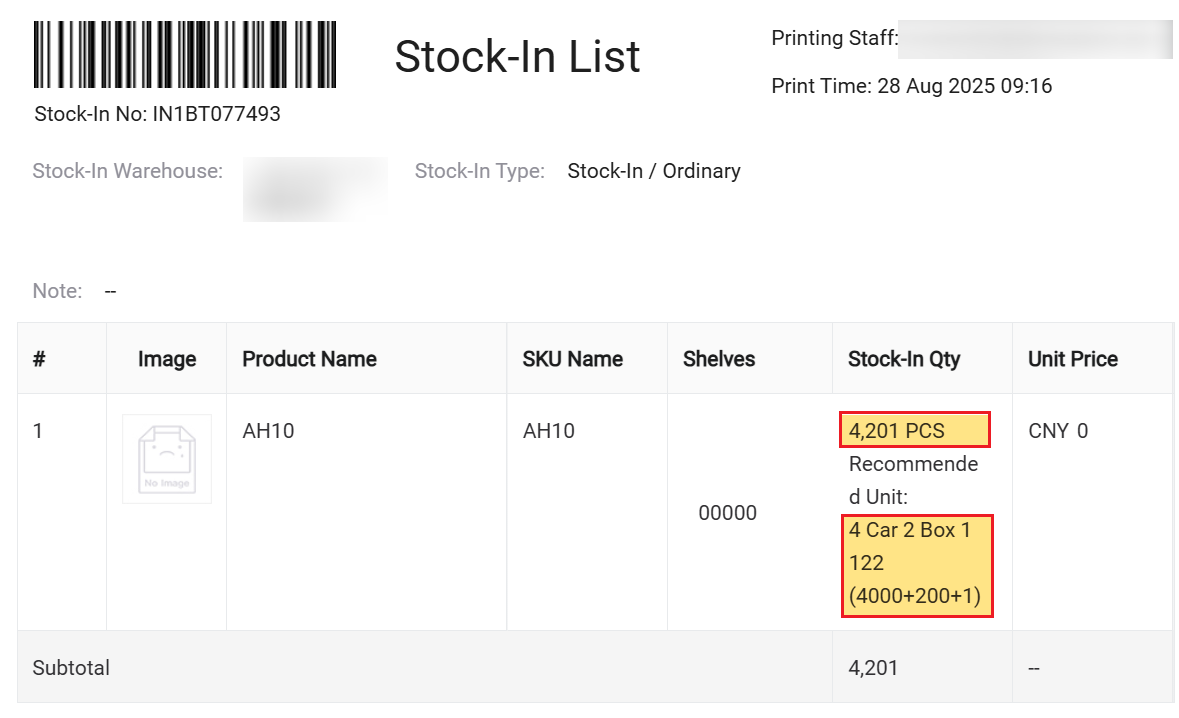1179x718 pixels.
Task: Click the SKU Name column header
Action: pos(572,359)
